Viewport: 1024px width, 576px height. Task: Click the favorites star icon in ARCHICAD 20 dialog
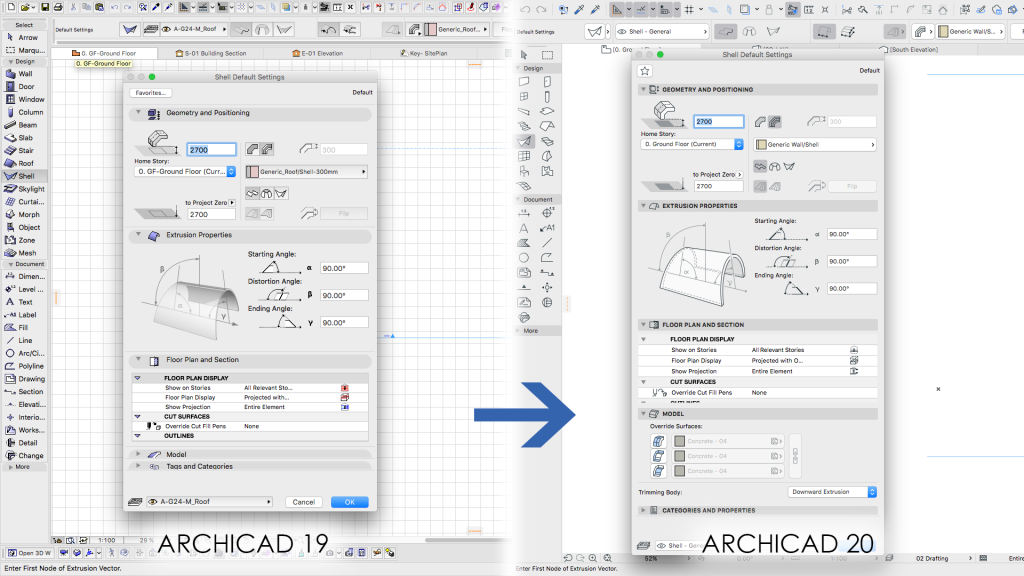coord(645,71)
